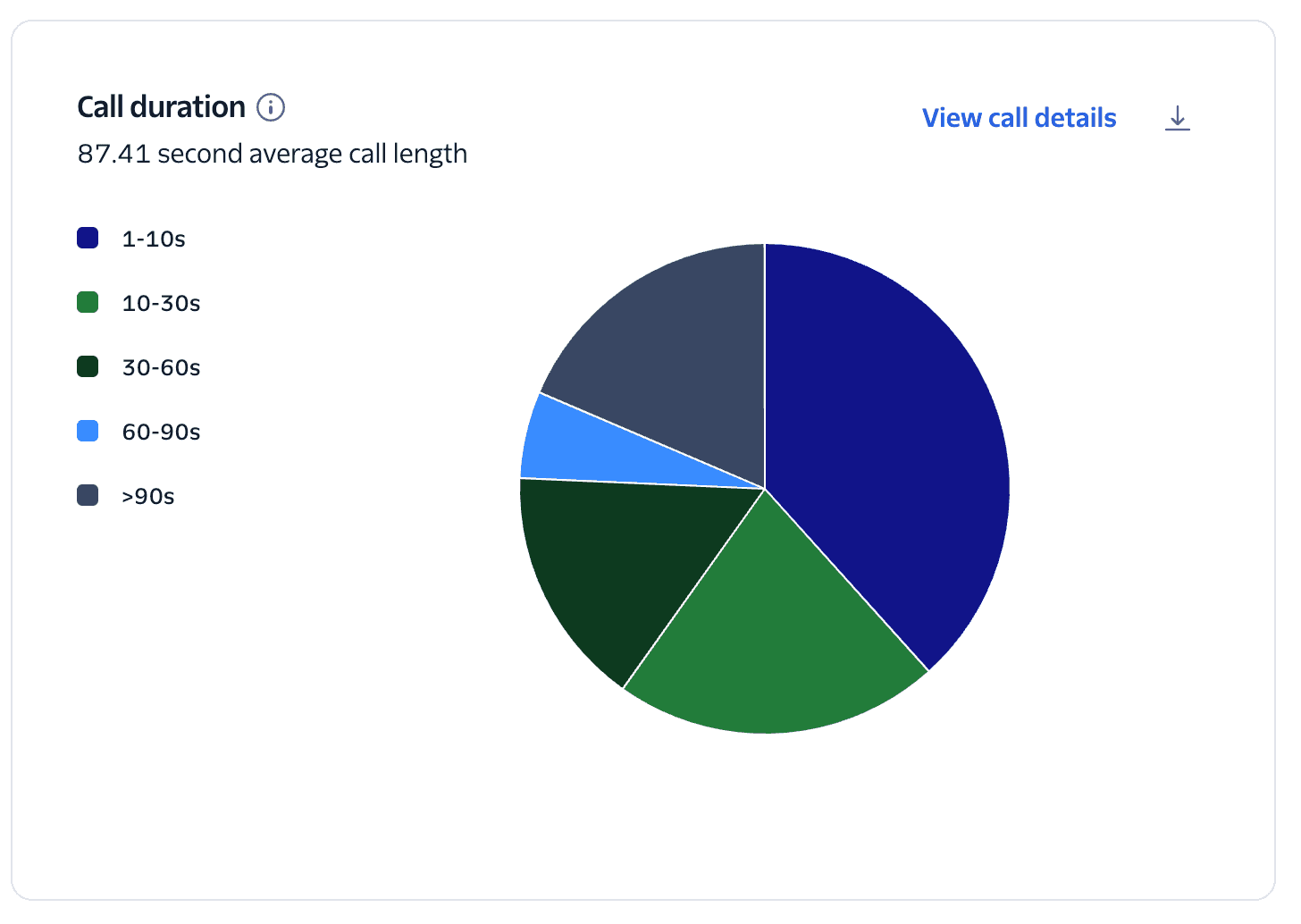
Task: Select the >90s color swatch
Action: pos(87,495)
